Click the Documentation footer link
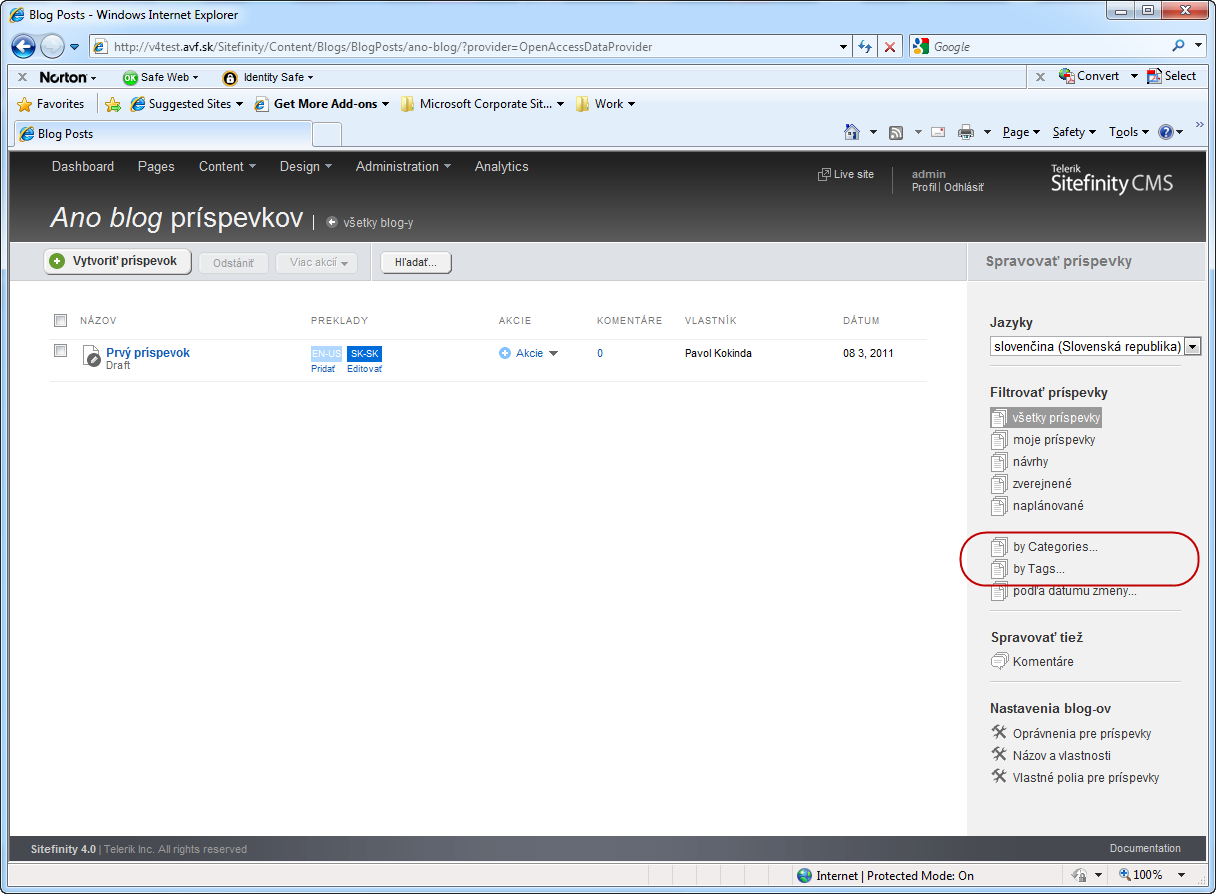 [x=1145, y=848]
